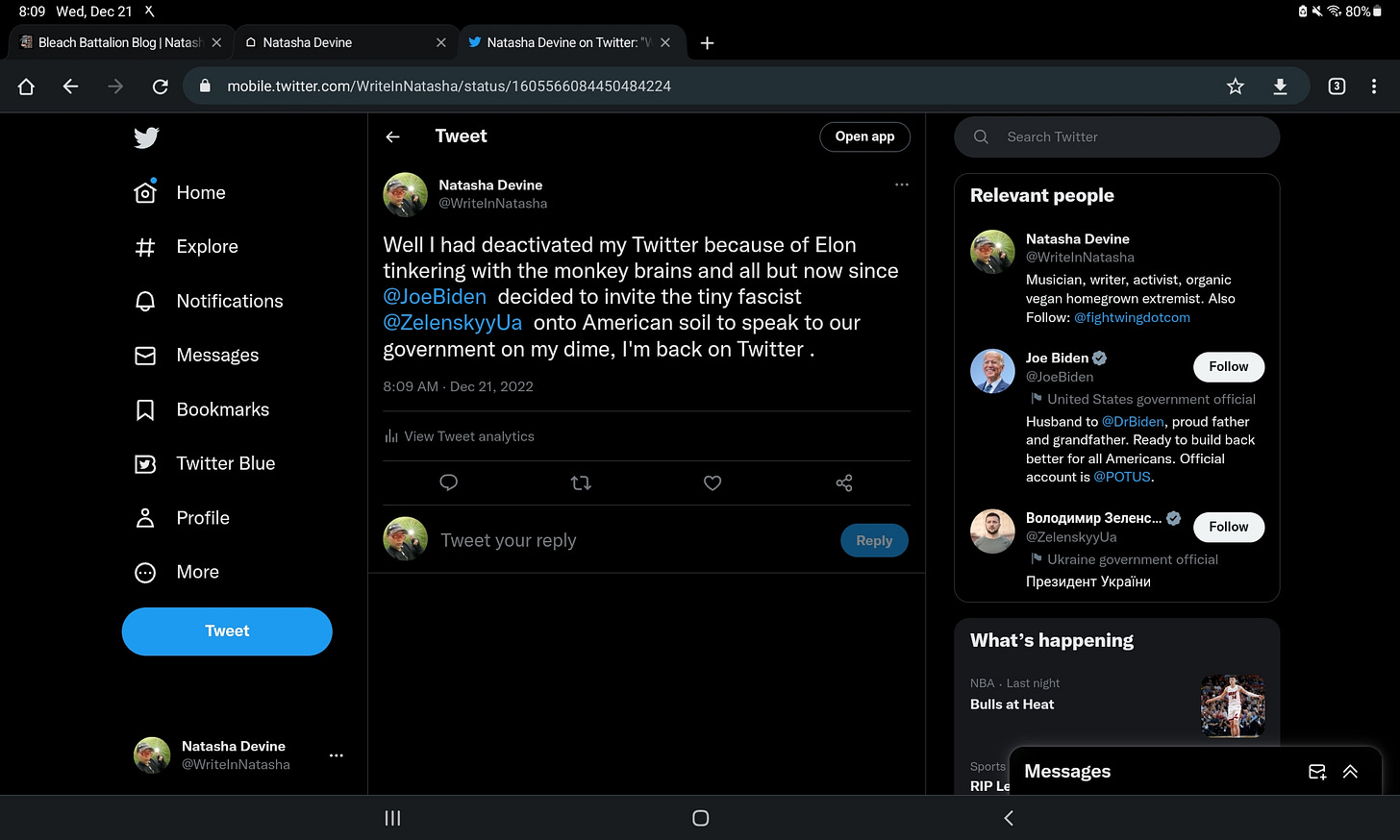Open the @DrBiden link

pyautogui.click(x=1133, y=422)
